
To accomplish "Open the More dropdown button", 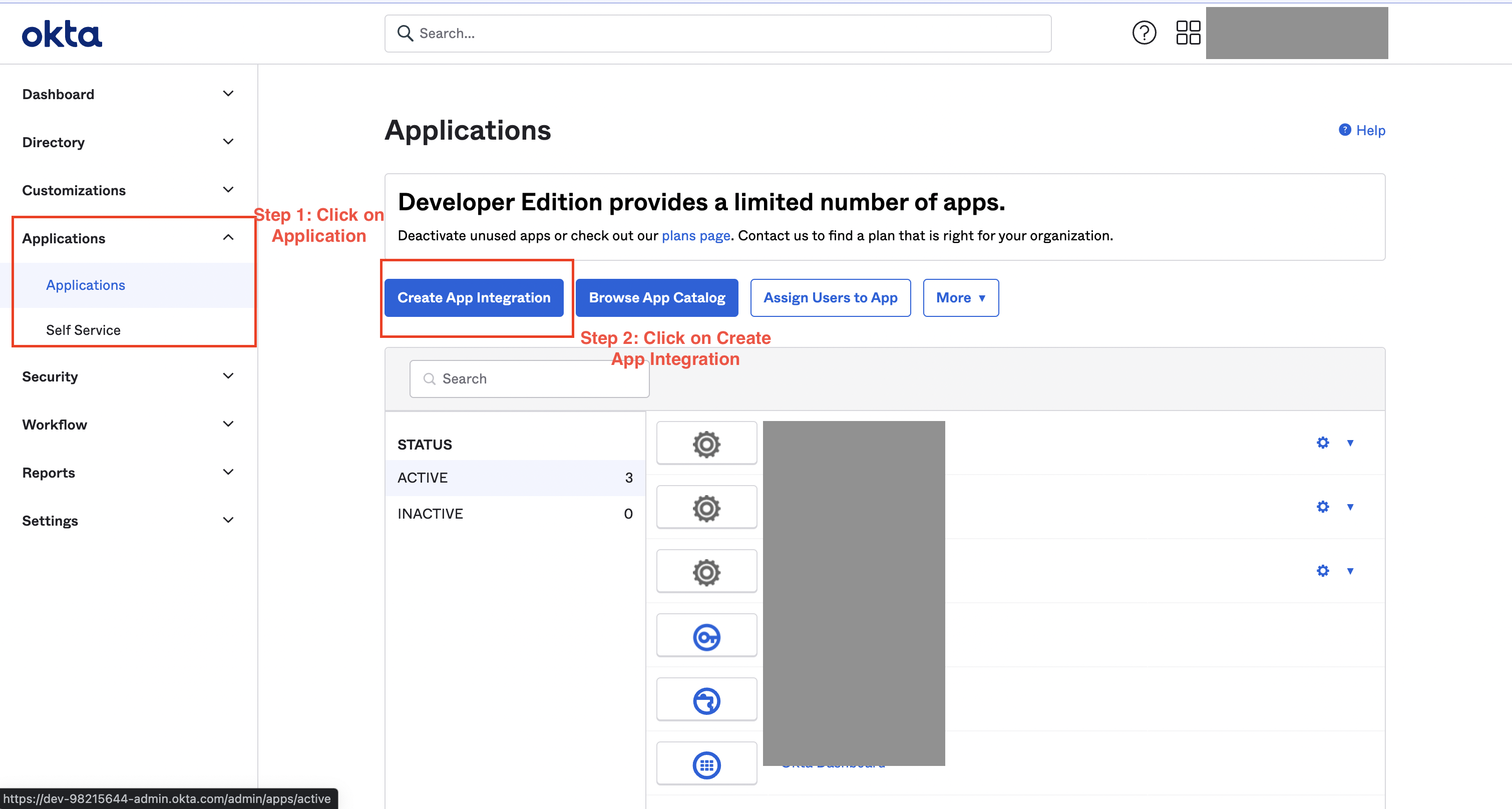I will click(960, 298).
